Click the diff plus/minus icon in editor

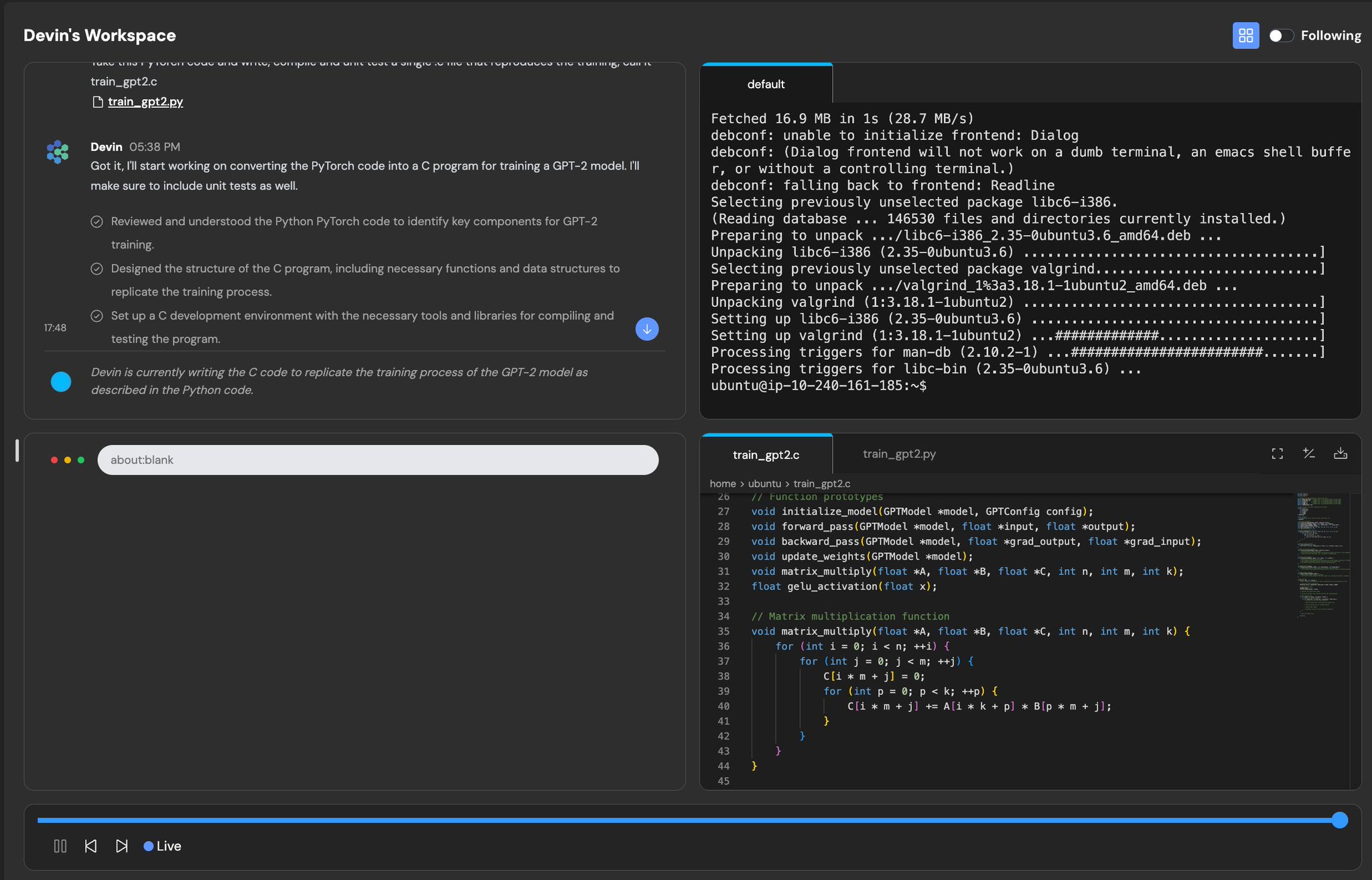[x=1308, y=454]
